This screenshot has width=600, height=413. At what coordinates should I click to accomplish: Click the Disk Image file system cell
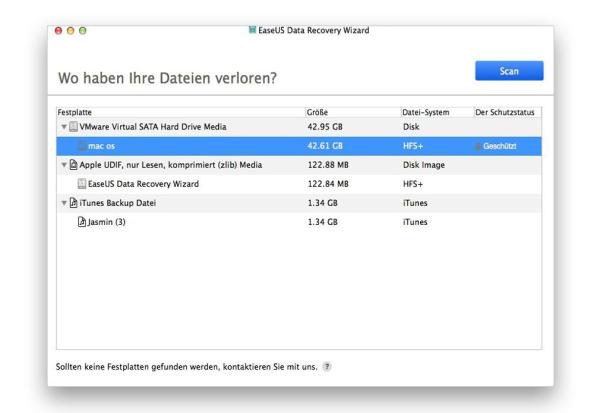[x=424, y=165]
